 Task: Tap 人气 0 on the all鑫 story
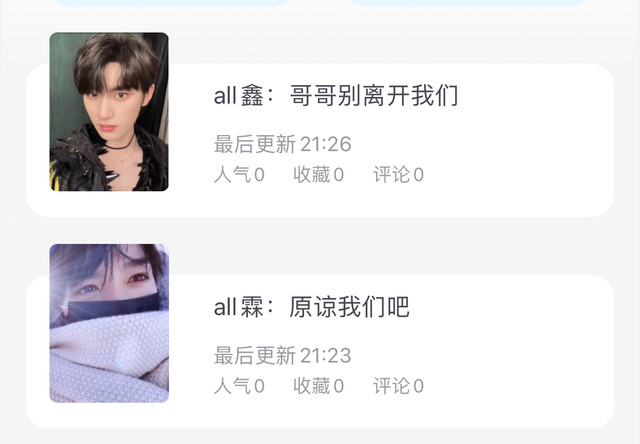tap(239, 175)
